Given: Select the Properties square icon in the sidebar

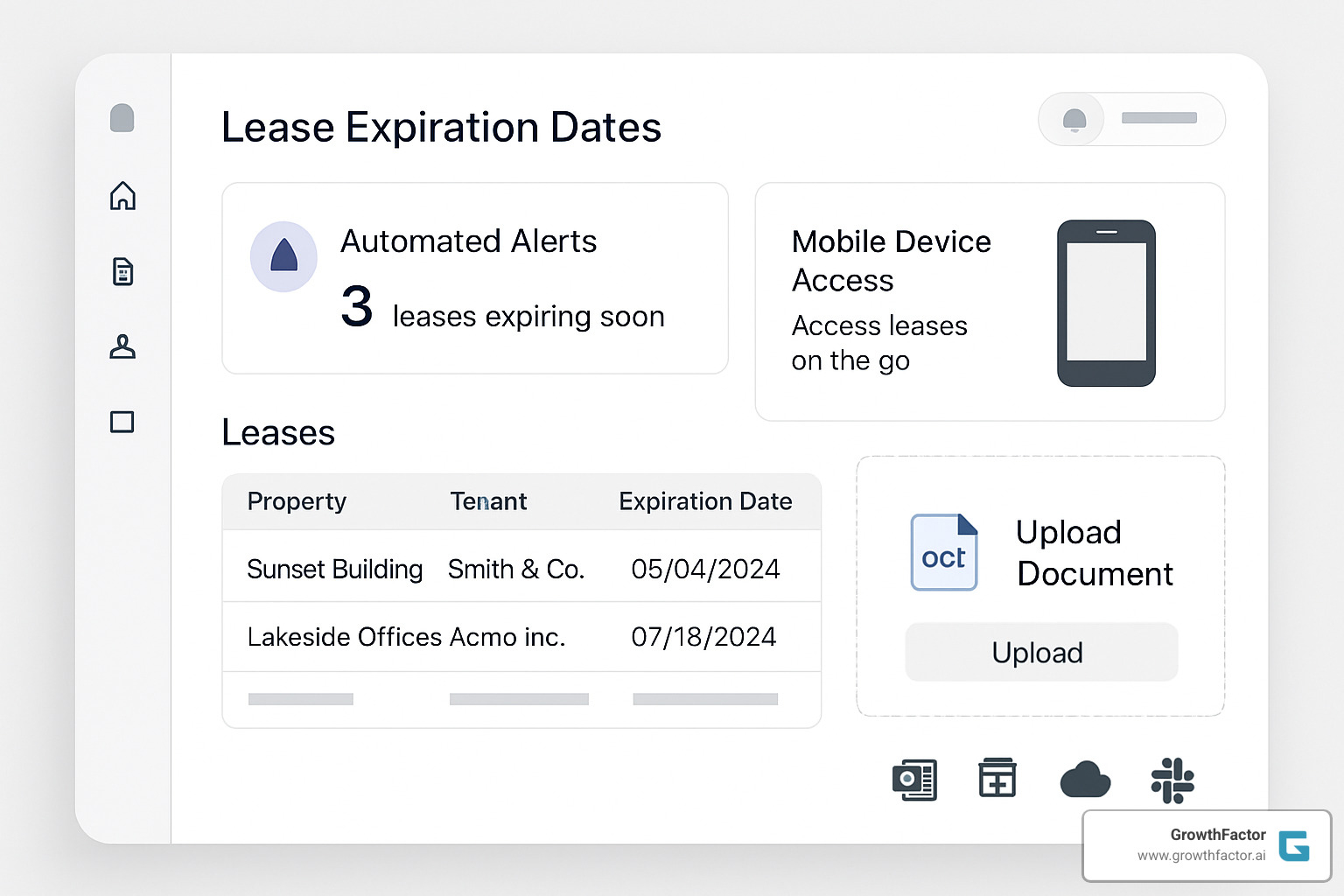Looking at the screenshot, I should click(122, 422).
